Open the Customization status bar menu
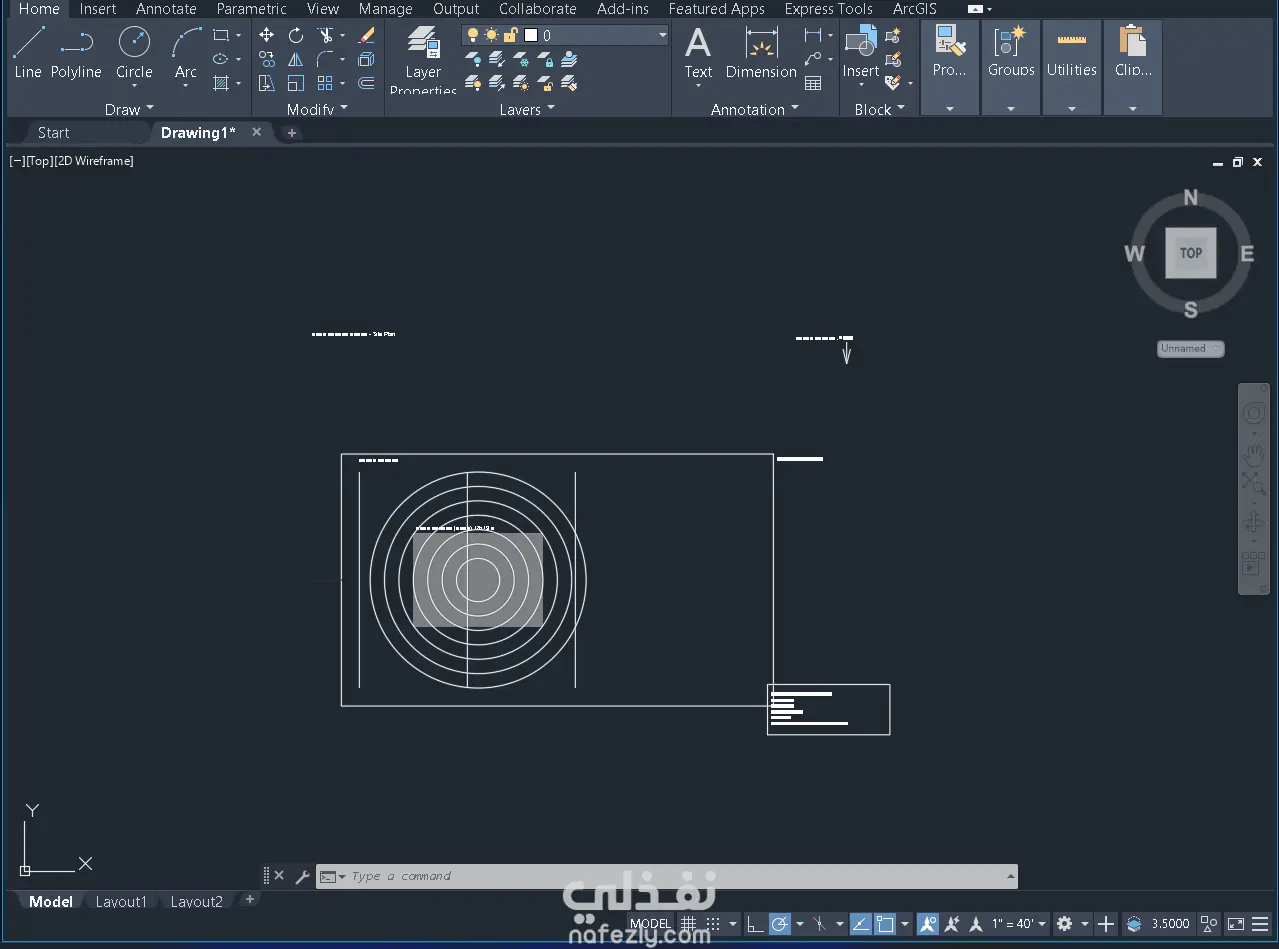The width and height of the screenshot is (1279, 949). (1260, 924)
